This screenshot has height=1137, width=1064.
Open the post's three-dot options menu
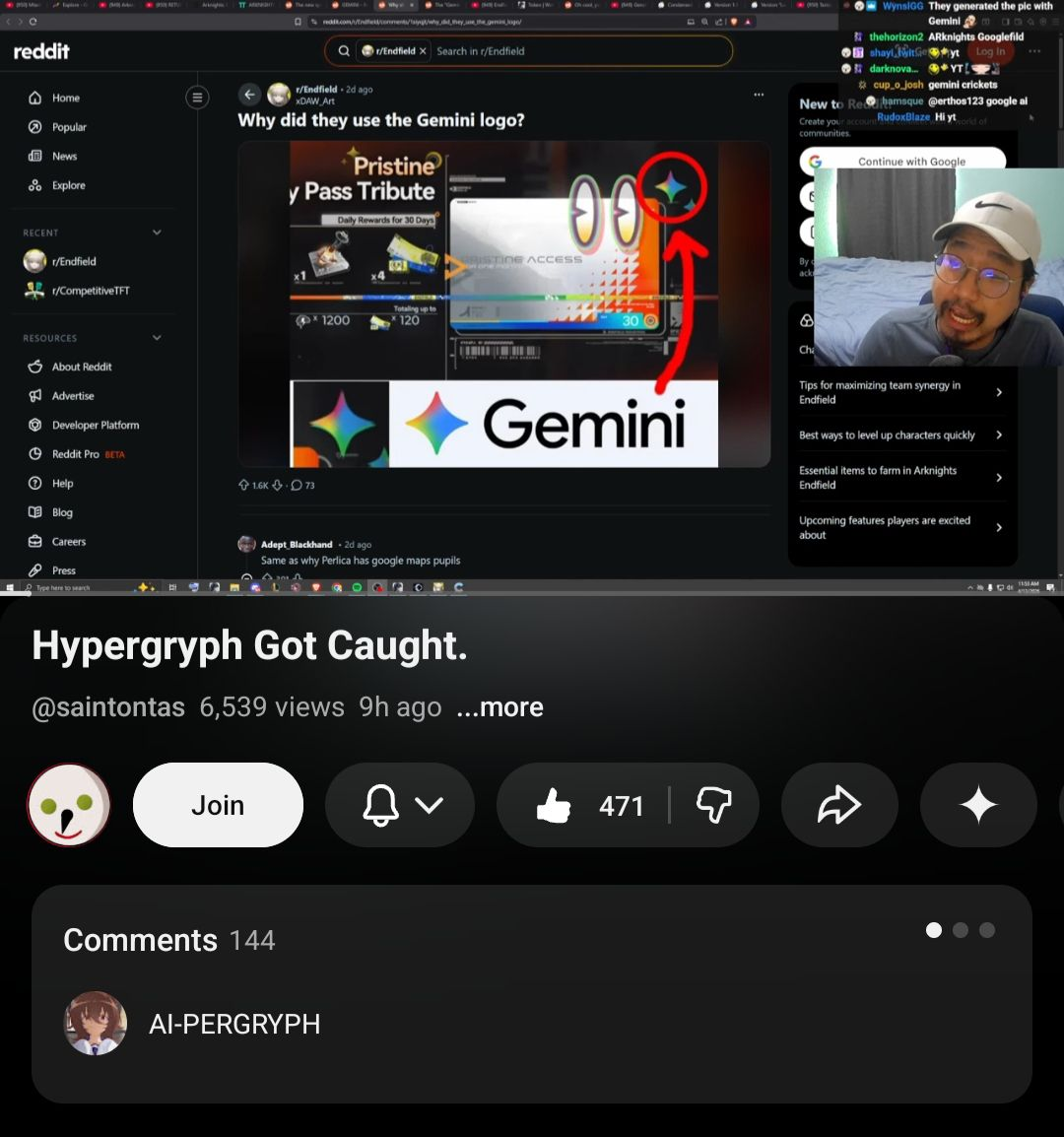pyautogui.click(x=759, y=95)
